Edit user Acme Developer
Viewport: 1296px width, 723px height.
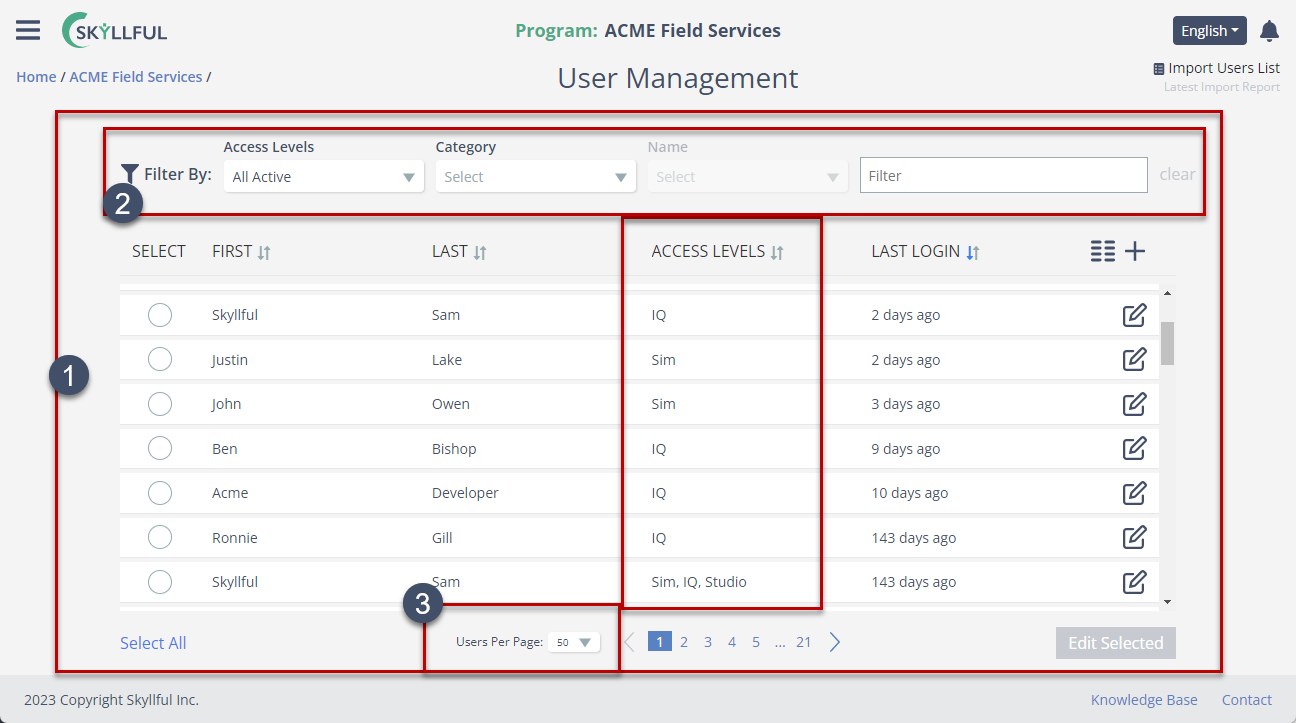point(1134,493)
